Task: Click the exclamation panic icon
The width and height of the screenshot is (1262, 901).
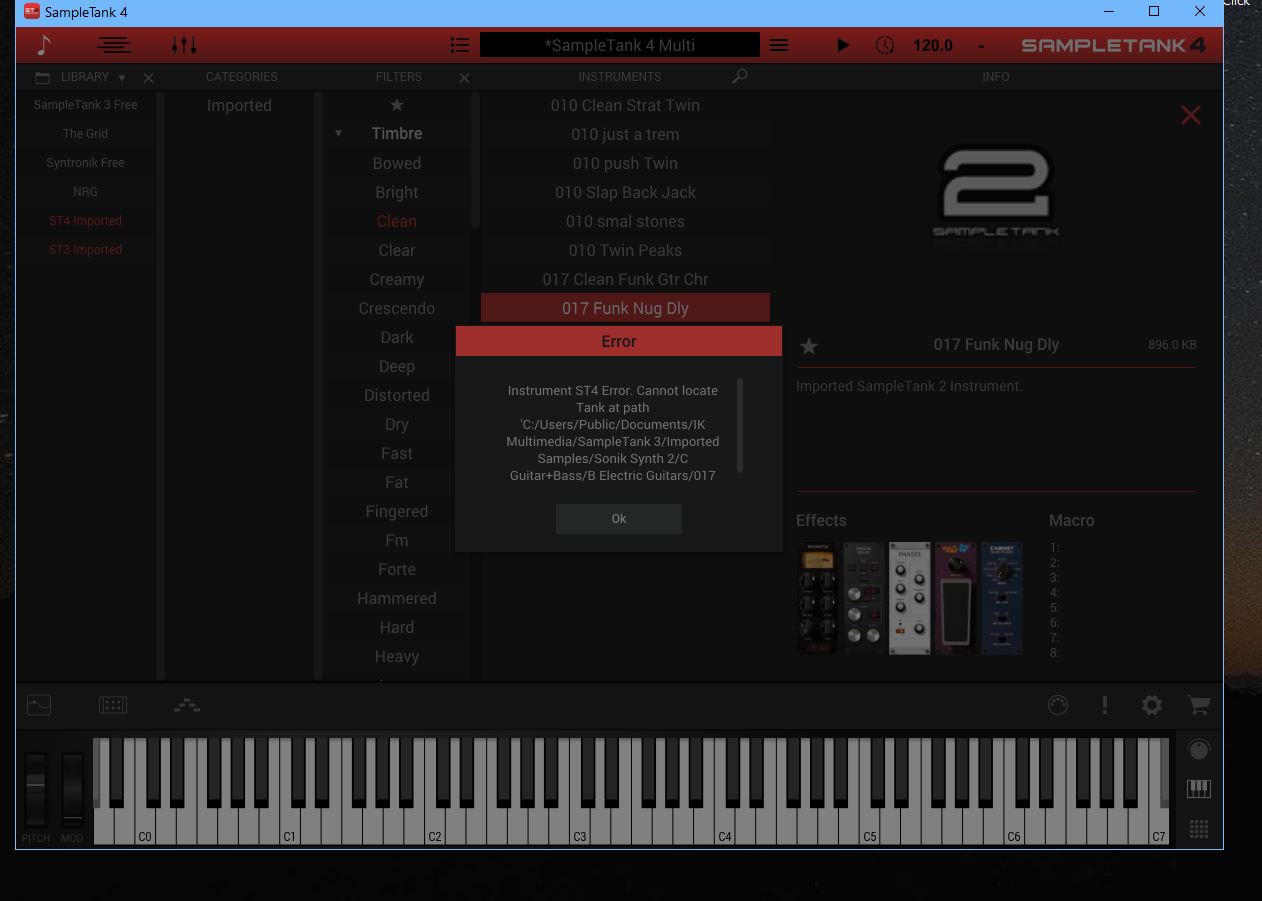Action: click(1105, 705)
